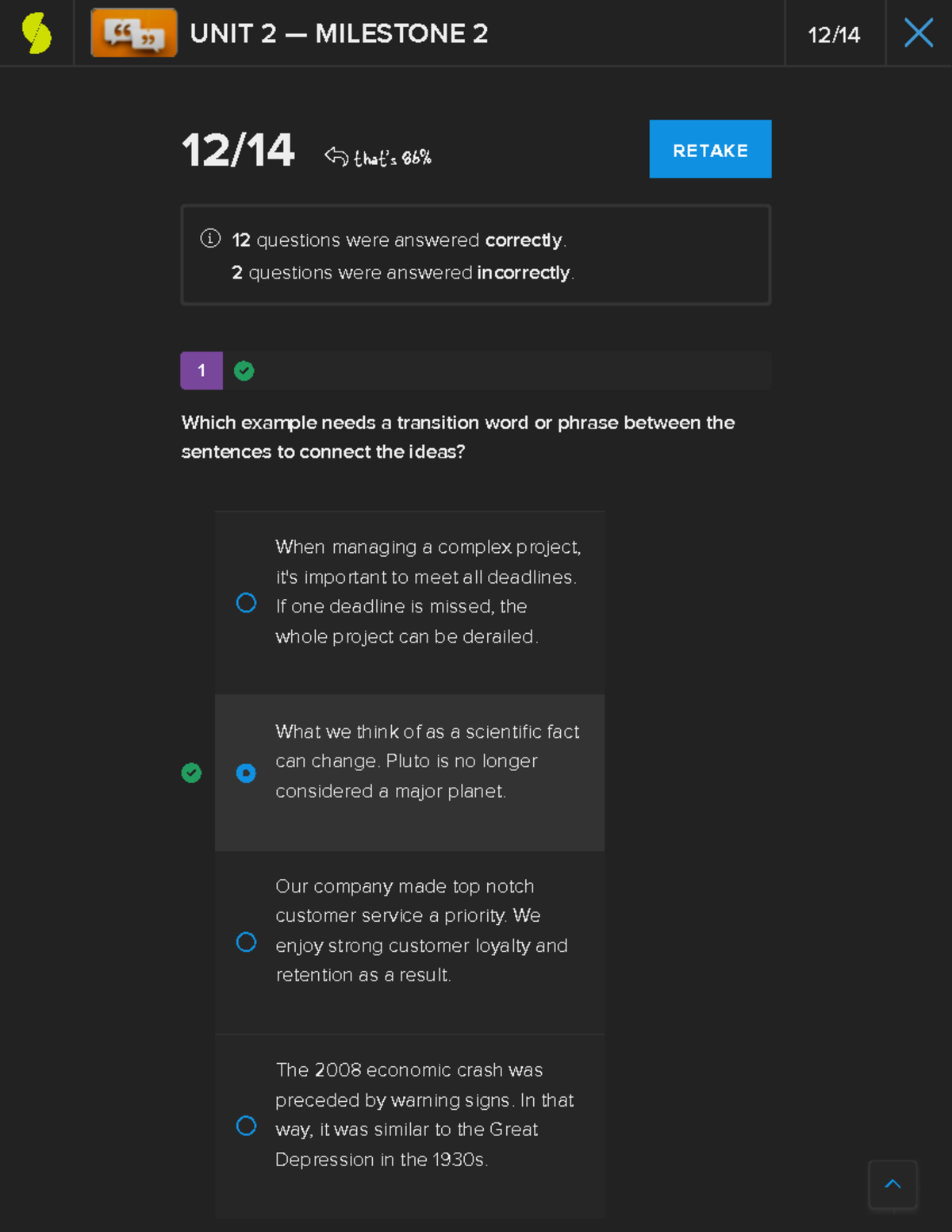
Task: Select the radio for "Our company made top notch customer service"
Action: tap(246, 942)
